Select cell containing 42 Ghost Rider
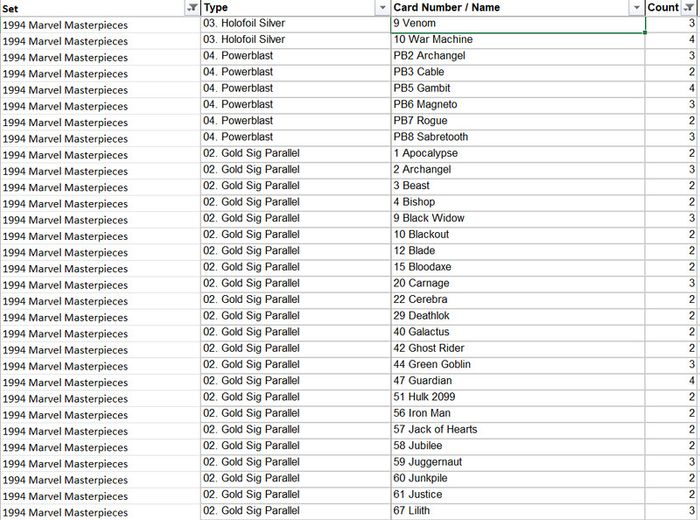This screenshot has width=700, height=520. click(518, 349)
